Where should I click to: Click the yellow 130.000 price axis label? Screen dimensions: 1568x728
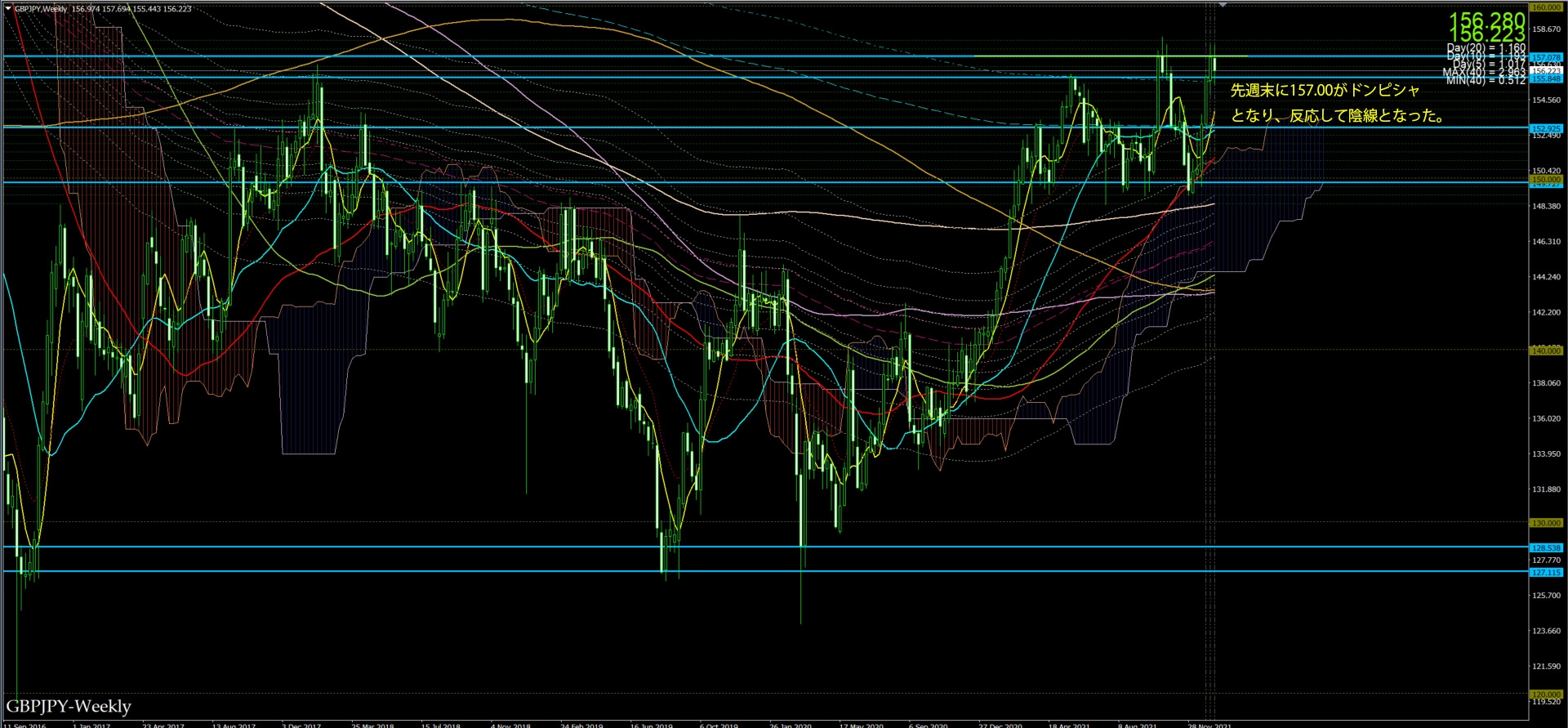click(x=1546, y=523)
